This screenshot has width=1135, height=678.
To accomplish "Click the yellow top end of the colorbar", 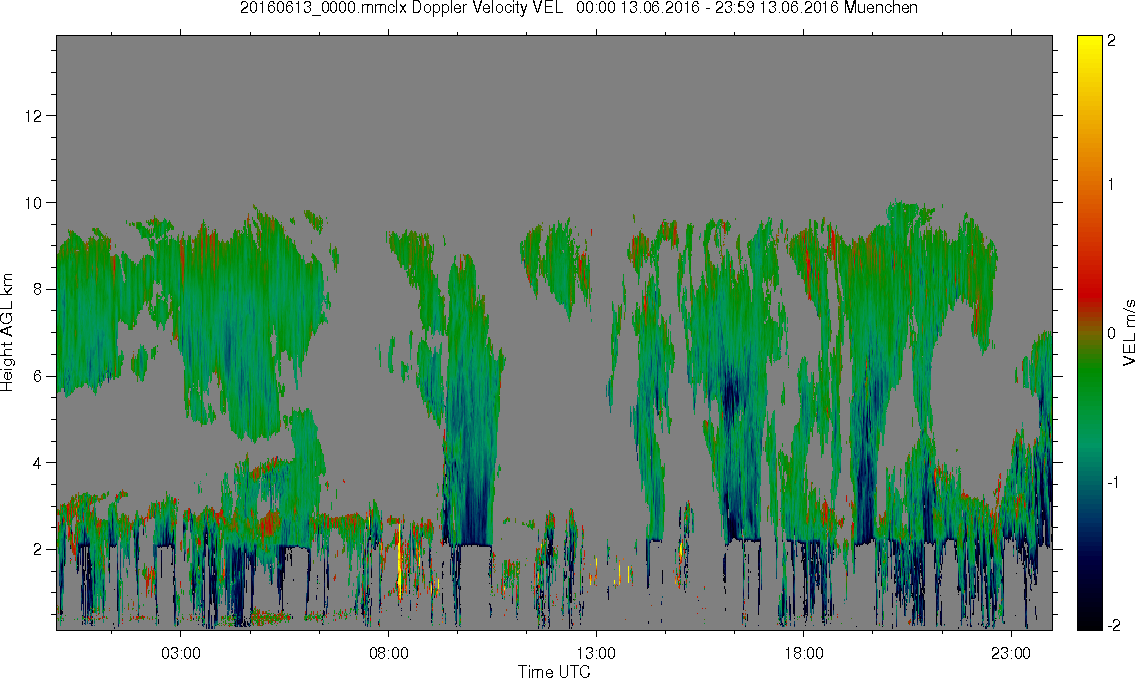I will pos(1089,47).
